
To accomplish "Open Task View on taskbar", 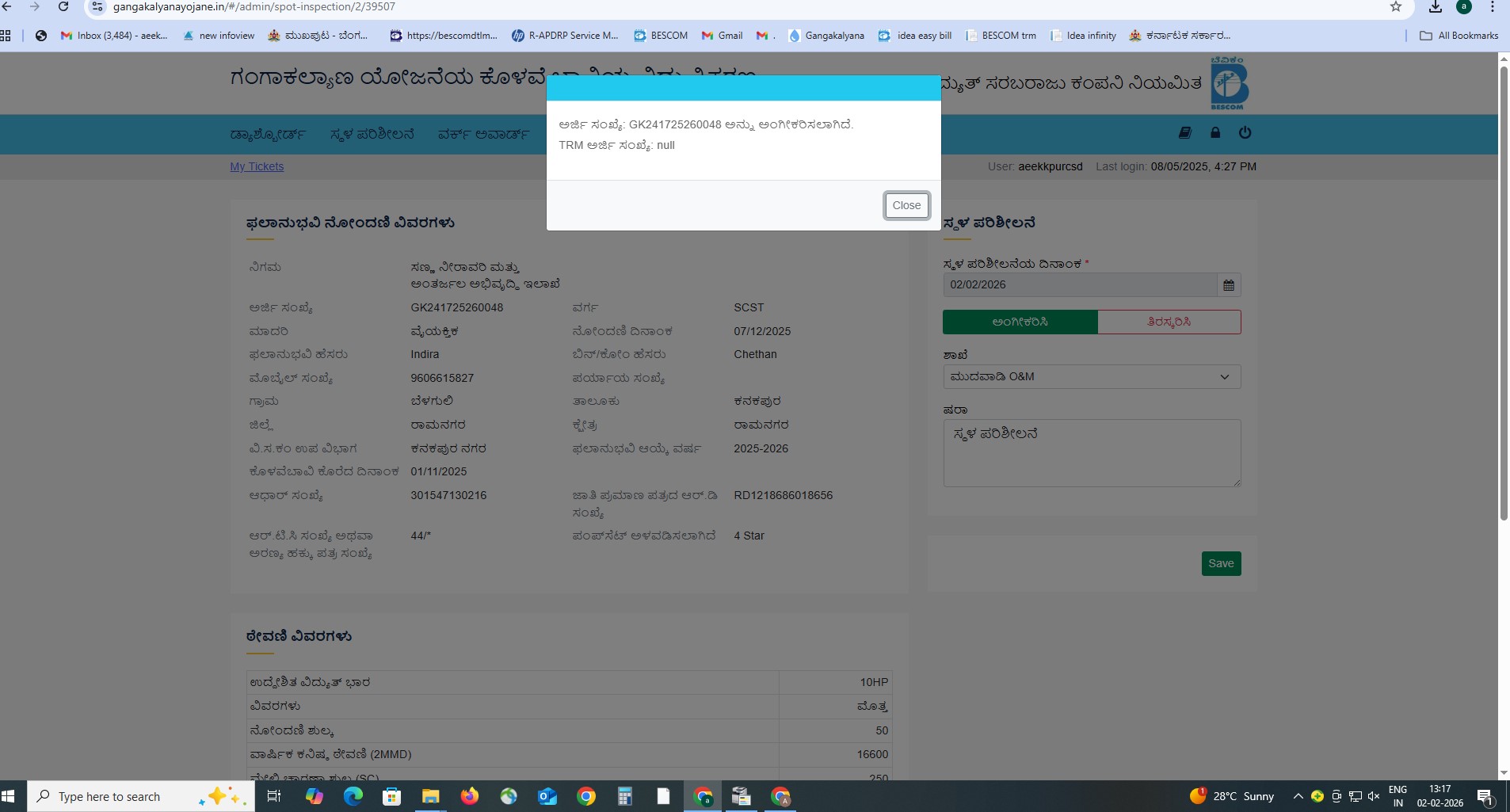I will point(274,796).
